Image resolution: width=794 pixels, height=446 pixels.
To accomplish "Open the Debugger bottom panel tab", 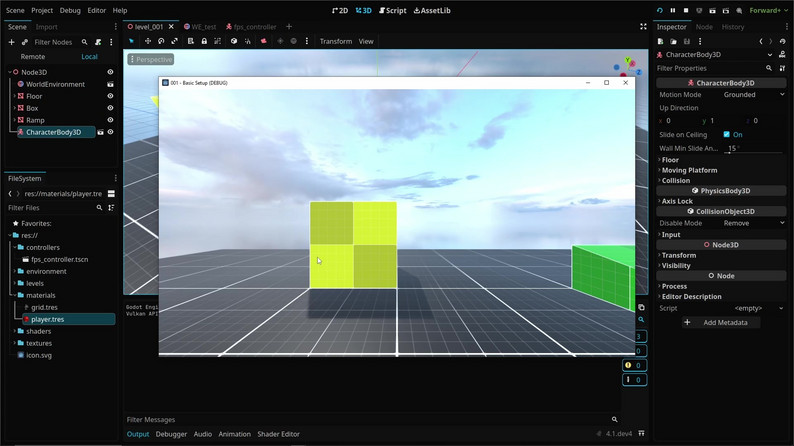I will (x=171, y=434).
